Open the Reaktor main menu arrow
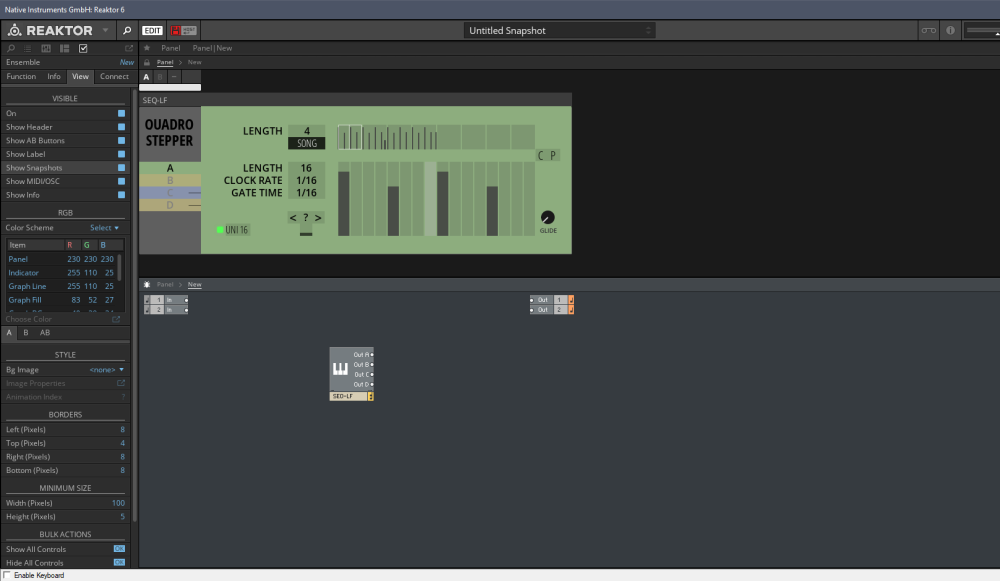The image size is (1000, 581). point(105,30)
